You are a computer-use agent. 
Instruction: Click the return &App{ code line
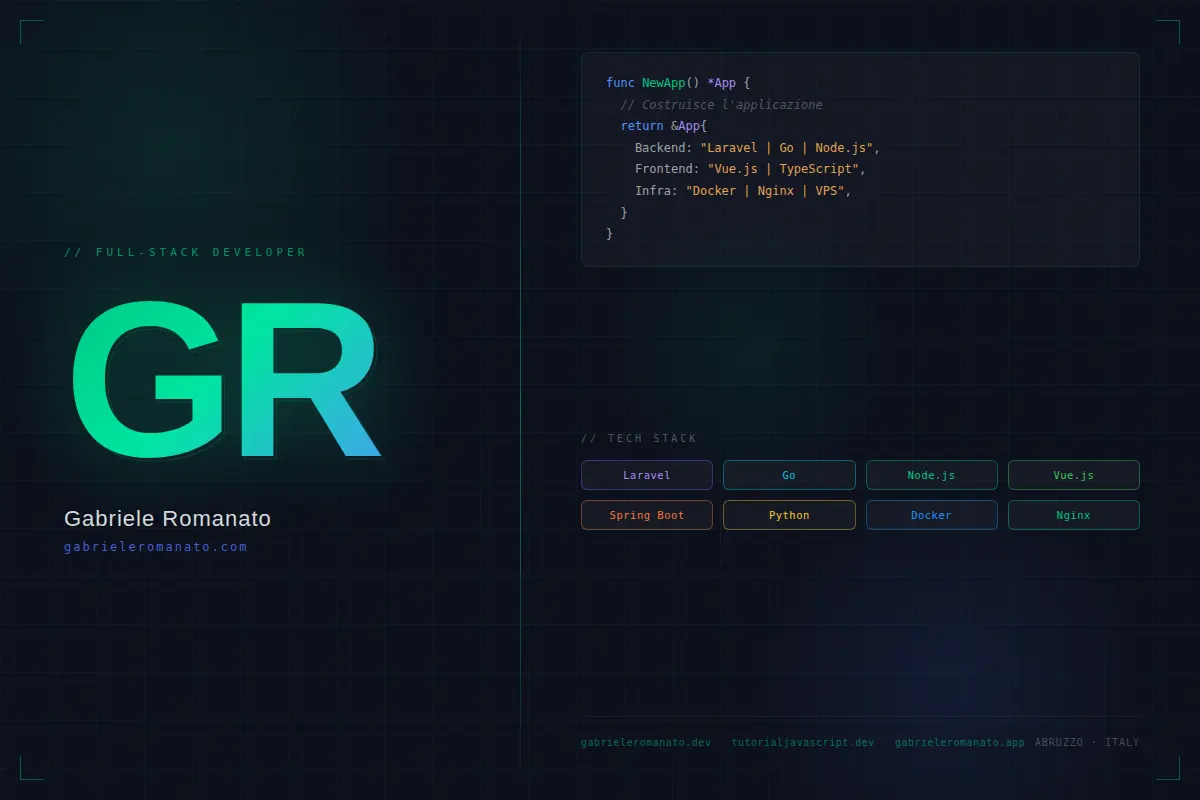coord(664,126)
